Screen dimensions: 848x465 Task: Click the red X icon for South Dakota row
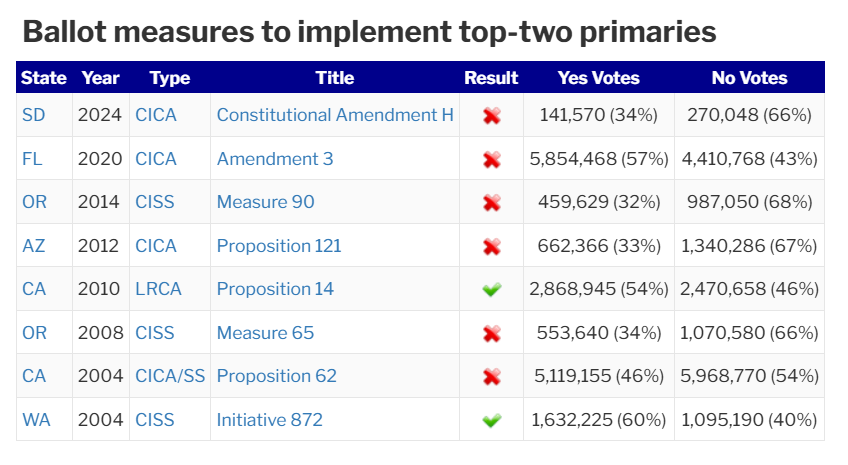tap(491, 116)
